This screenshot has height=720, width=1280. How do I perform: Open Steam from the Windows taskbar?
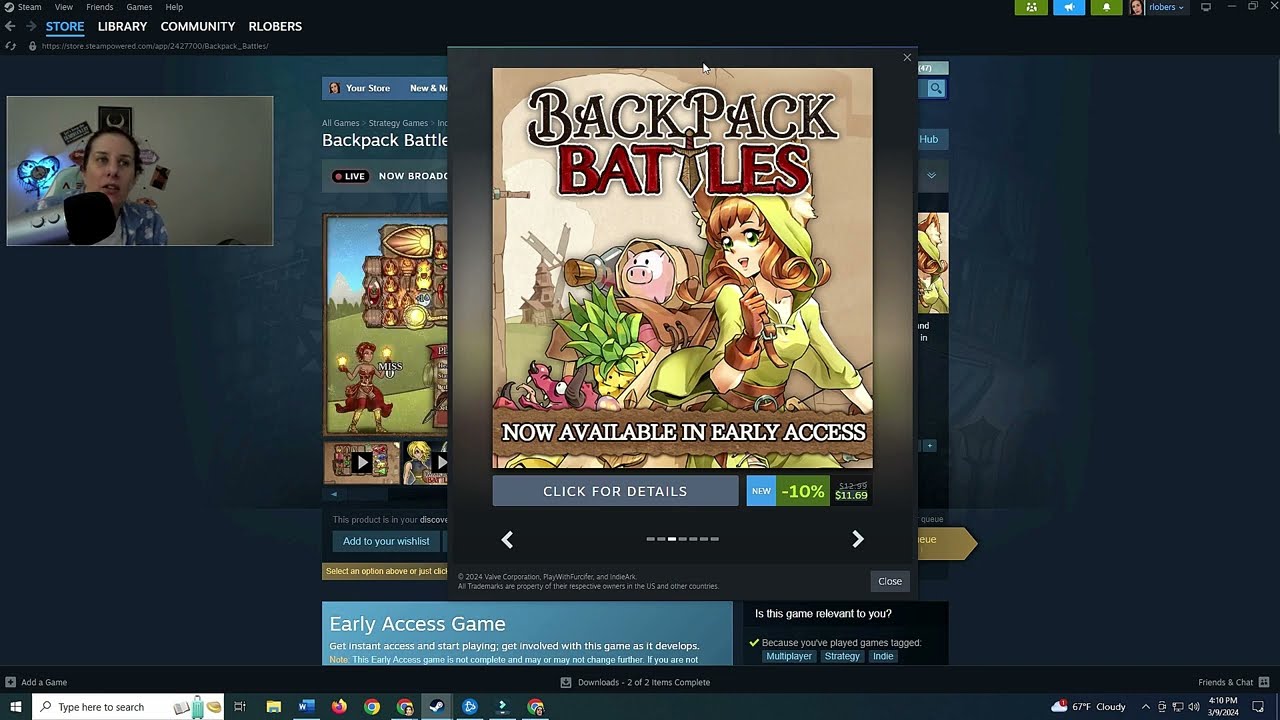(x=437, y=707)
